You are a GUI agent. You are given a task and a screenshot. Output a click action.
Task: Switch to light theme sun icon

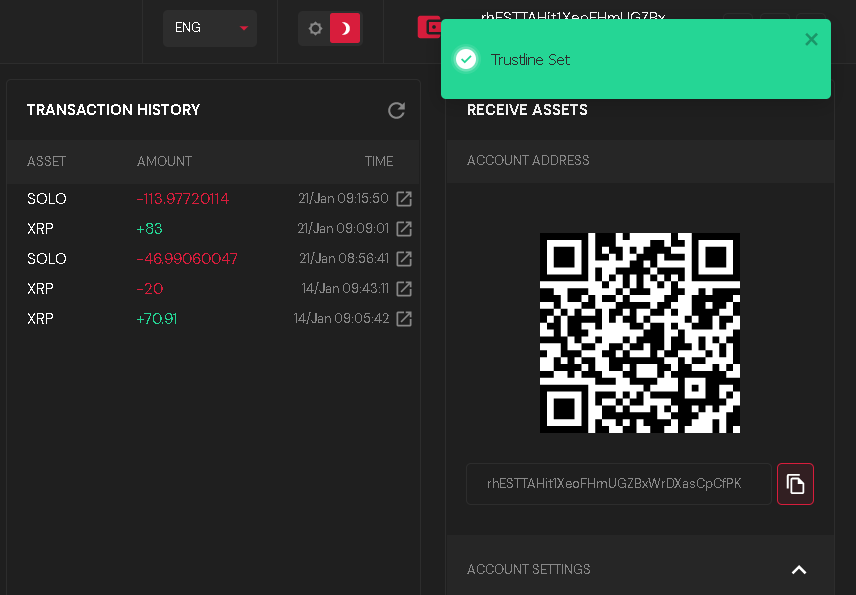315,28
